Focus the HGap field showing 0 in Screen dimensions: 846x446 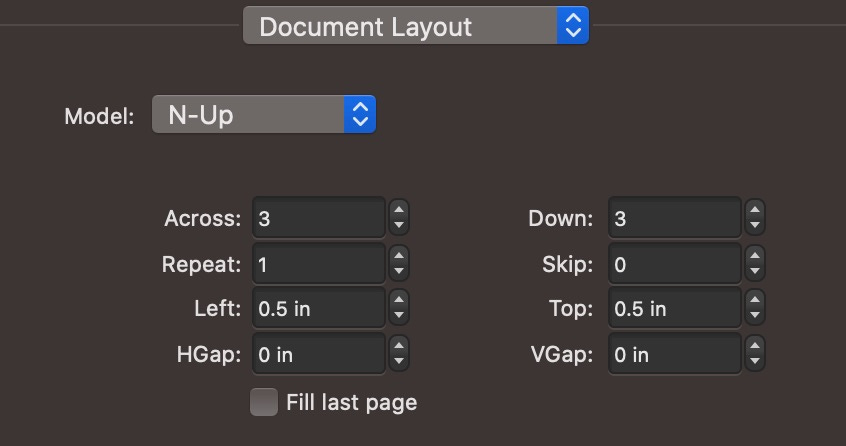318,355
